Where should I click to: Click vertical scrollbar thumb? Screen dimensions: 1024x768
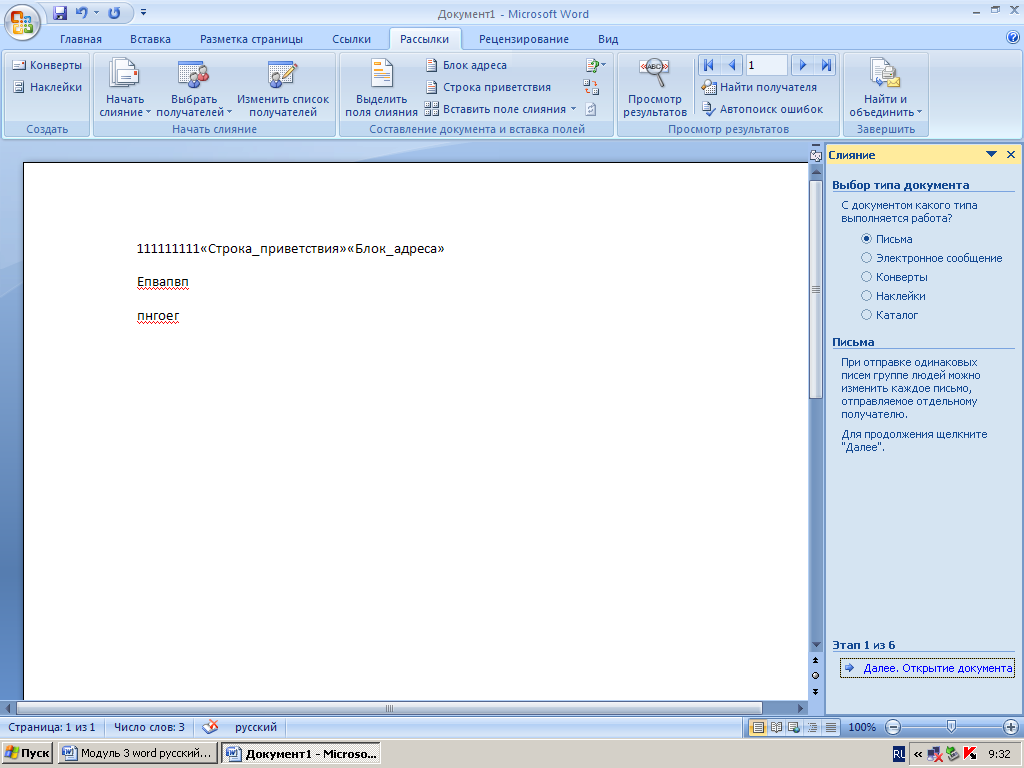(816, 289)
